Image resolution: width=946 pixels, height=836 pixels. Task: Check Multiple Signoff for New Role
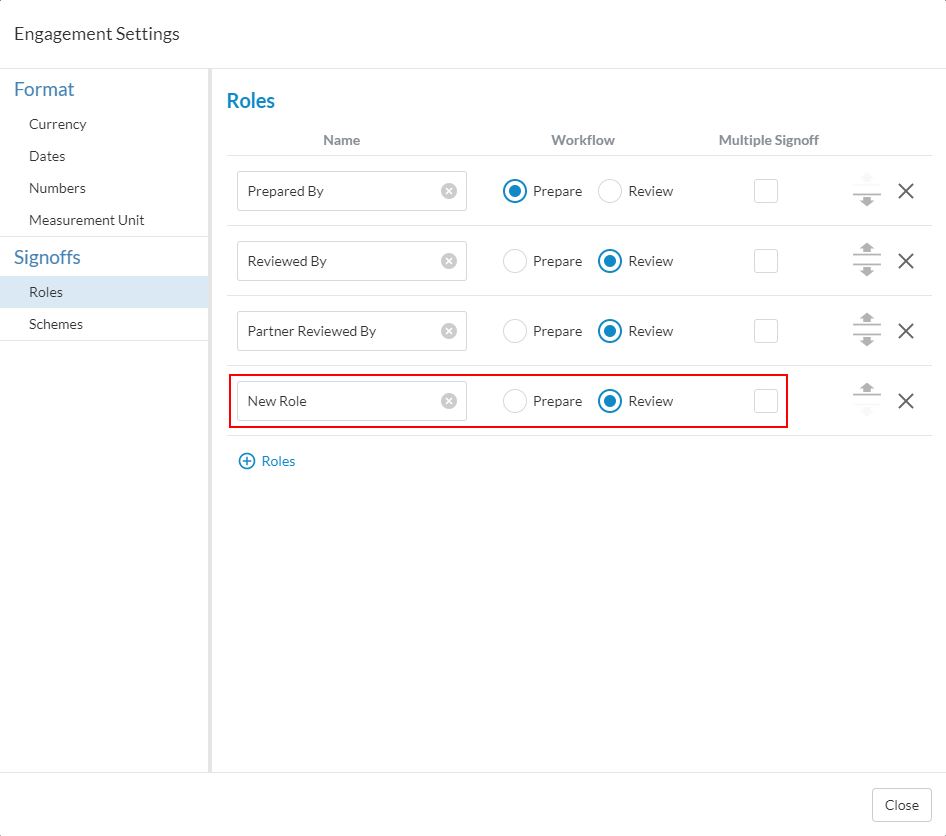pyautogui.click(x=766, y=401)
